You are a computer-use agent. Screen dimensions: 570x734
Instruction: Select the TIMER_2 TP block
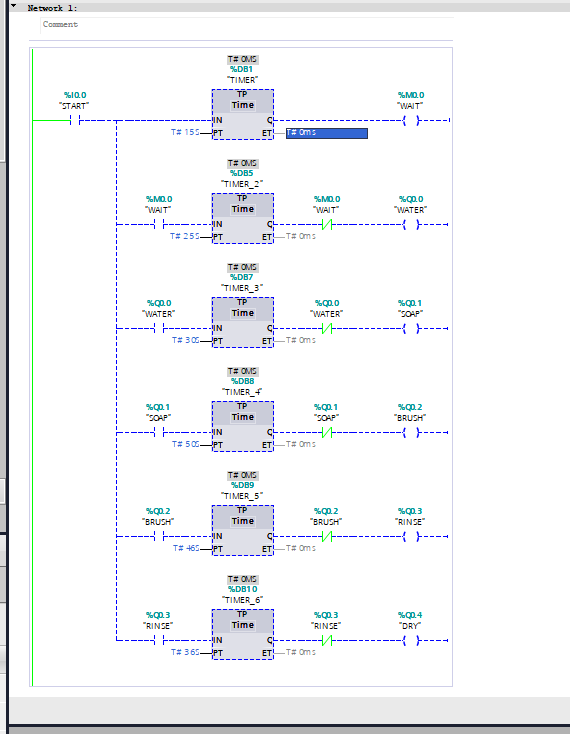(x=242, y=219)
